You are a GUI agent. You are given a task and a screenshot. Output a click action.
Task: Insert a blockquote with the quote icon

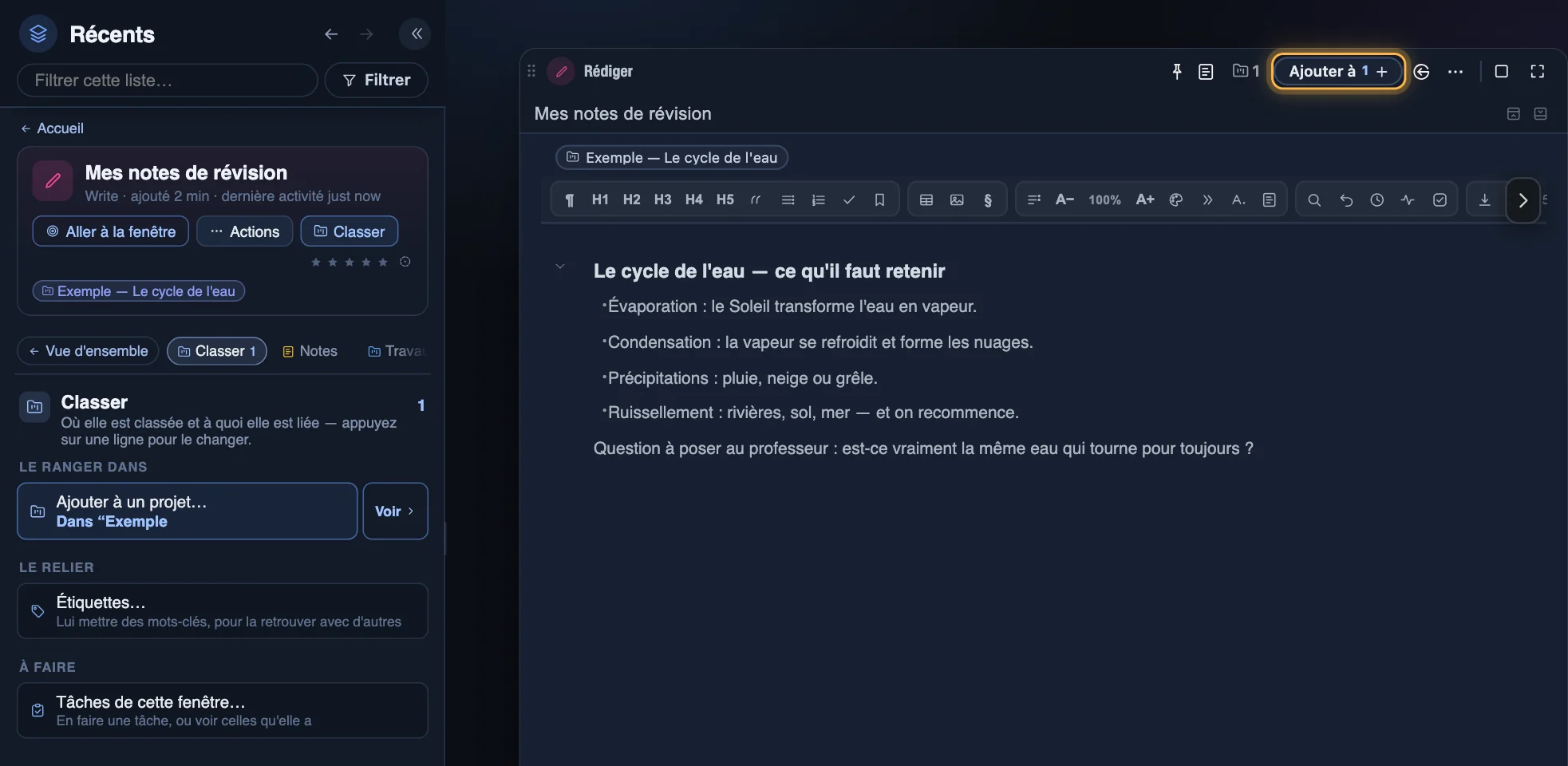(x=756, y=199)
